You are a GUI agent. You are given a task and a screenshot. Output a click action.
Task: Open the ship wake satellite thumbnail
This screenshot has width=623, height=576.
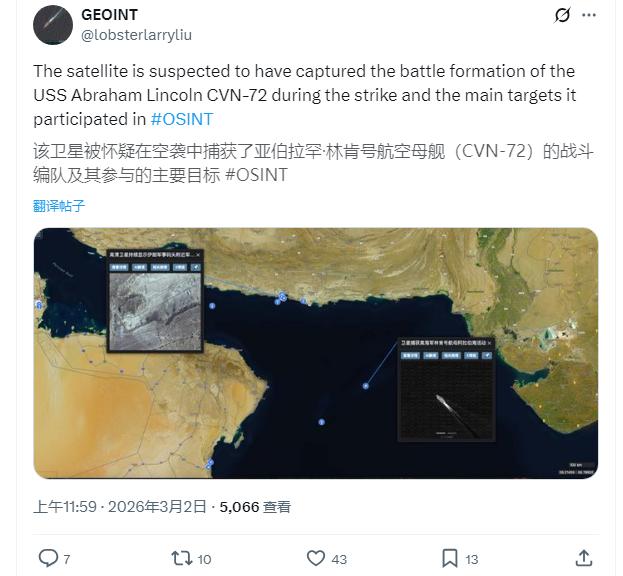(x=445, y=403)
